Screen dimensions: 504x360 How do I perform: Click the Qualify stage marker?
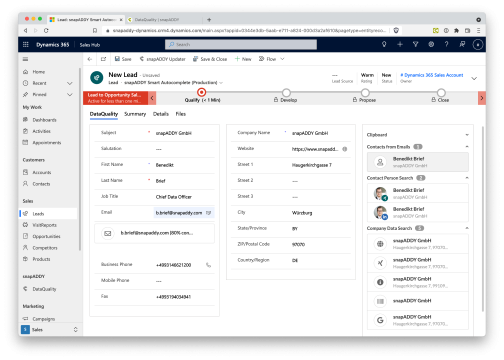[x=202, y=92]
